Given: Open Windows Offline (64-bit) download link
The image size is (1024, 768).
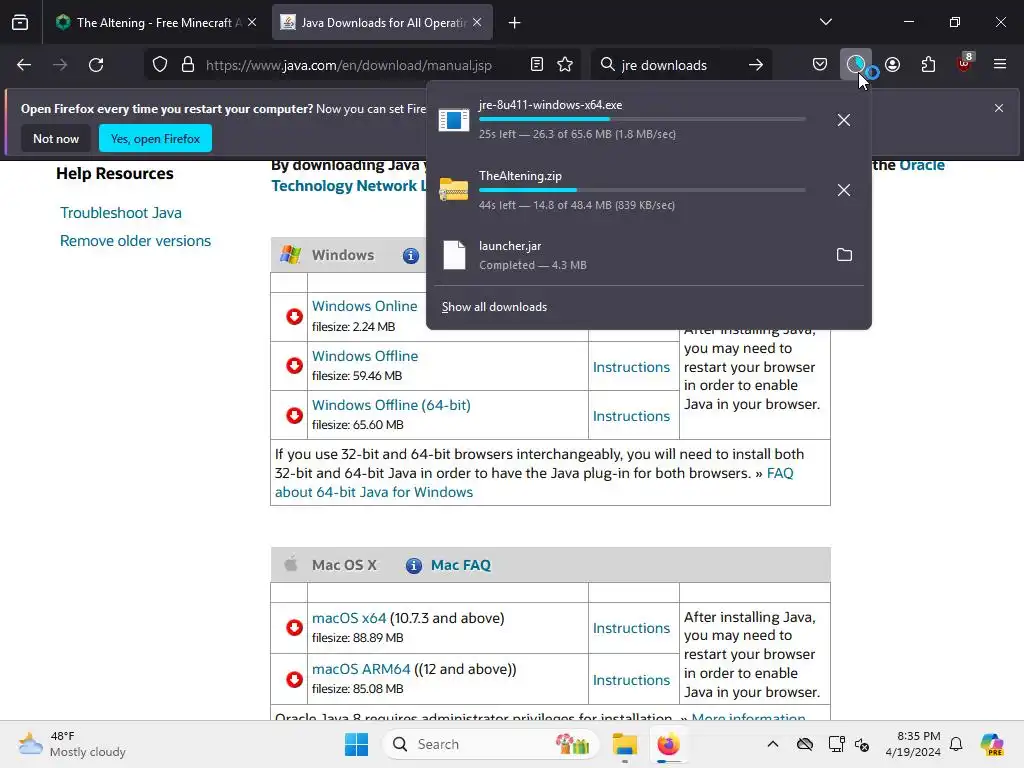Looking at the screenshot, I should coord(391,405).
